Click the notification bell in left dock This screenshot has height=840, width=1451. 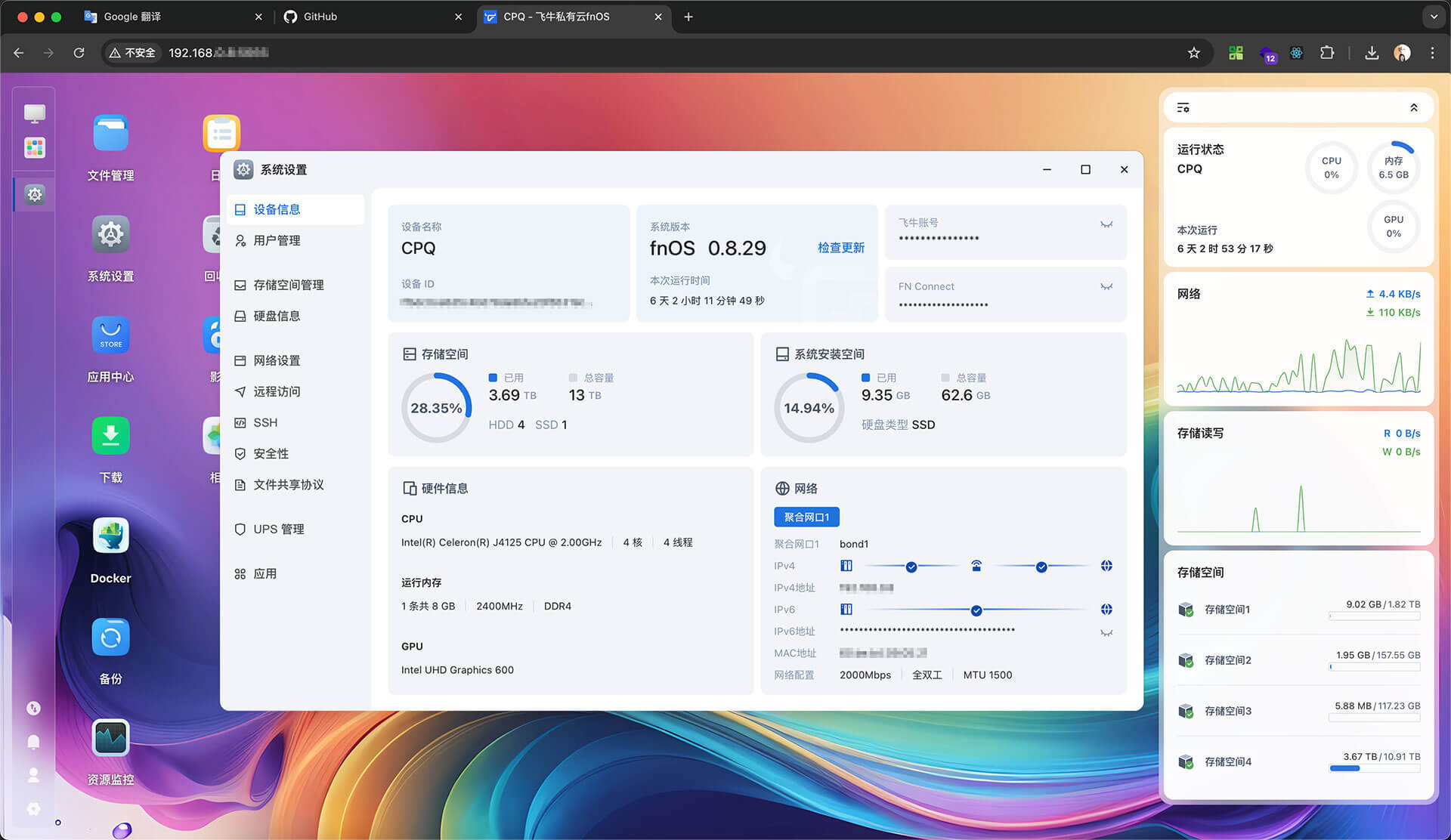tap(33, 741)
